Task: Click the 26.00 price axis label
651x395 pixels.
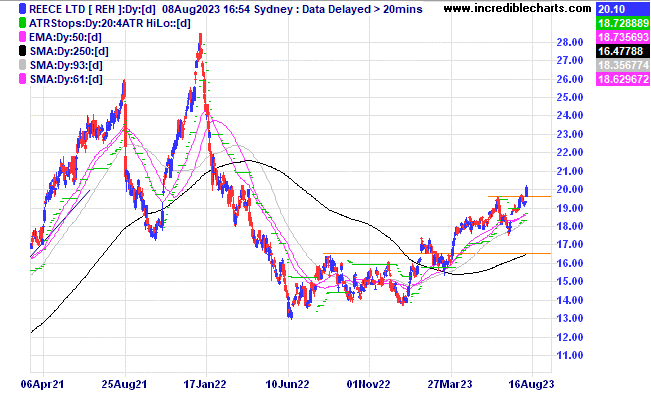Action: tap(570, 79)
